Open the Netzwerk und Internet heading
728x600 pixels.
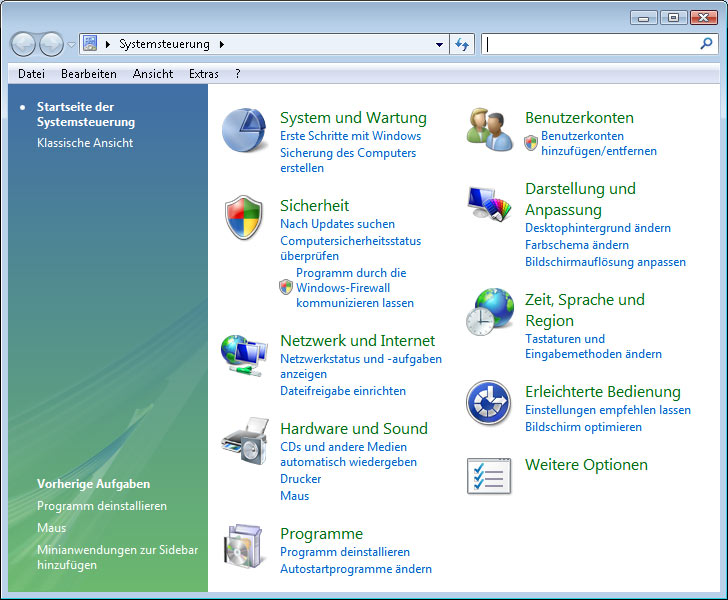[358, 340]
